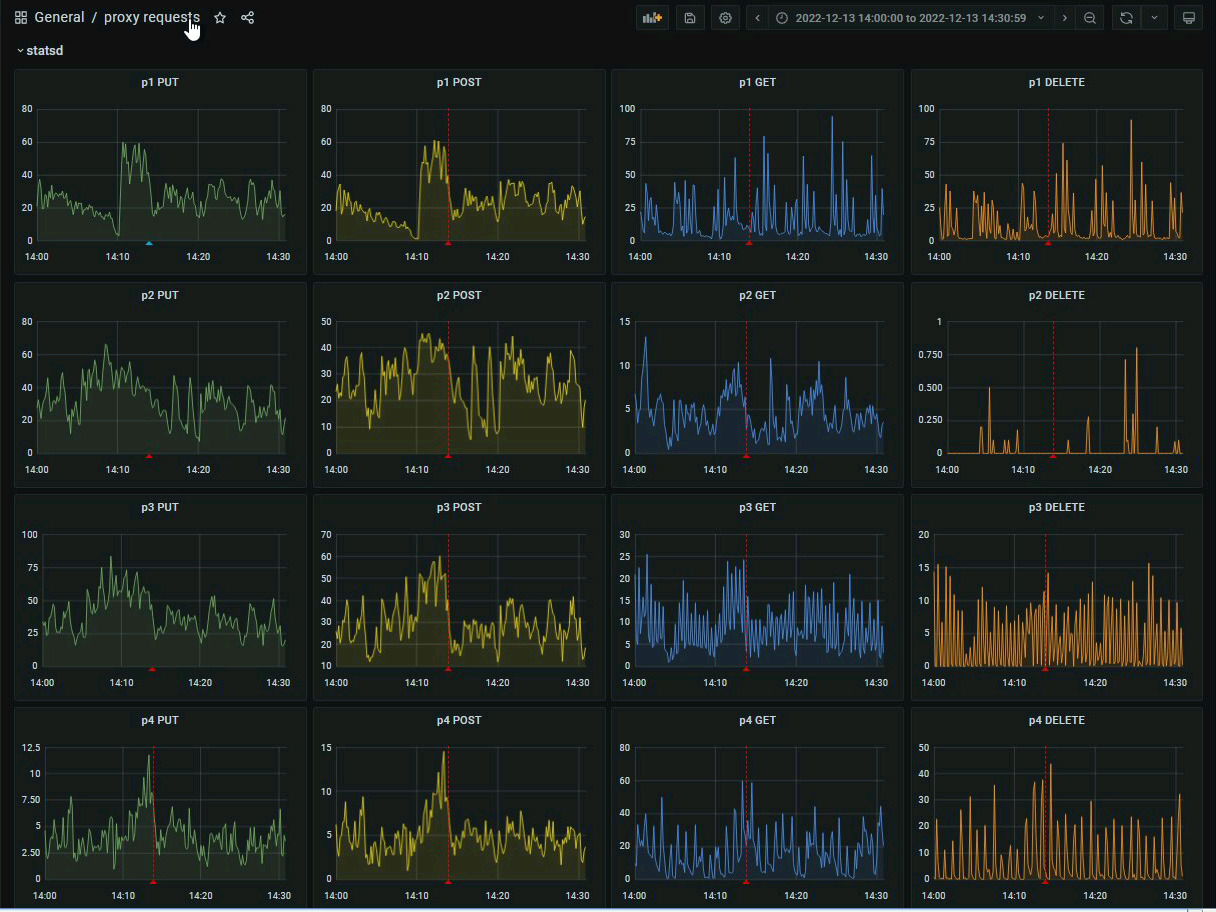Open dashboard settings gear
The width and height of the screenshot is (1216, 912).
click(726, 18)
